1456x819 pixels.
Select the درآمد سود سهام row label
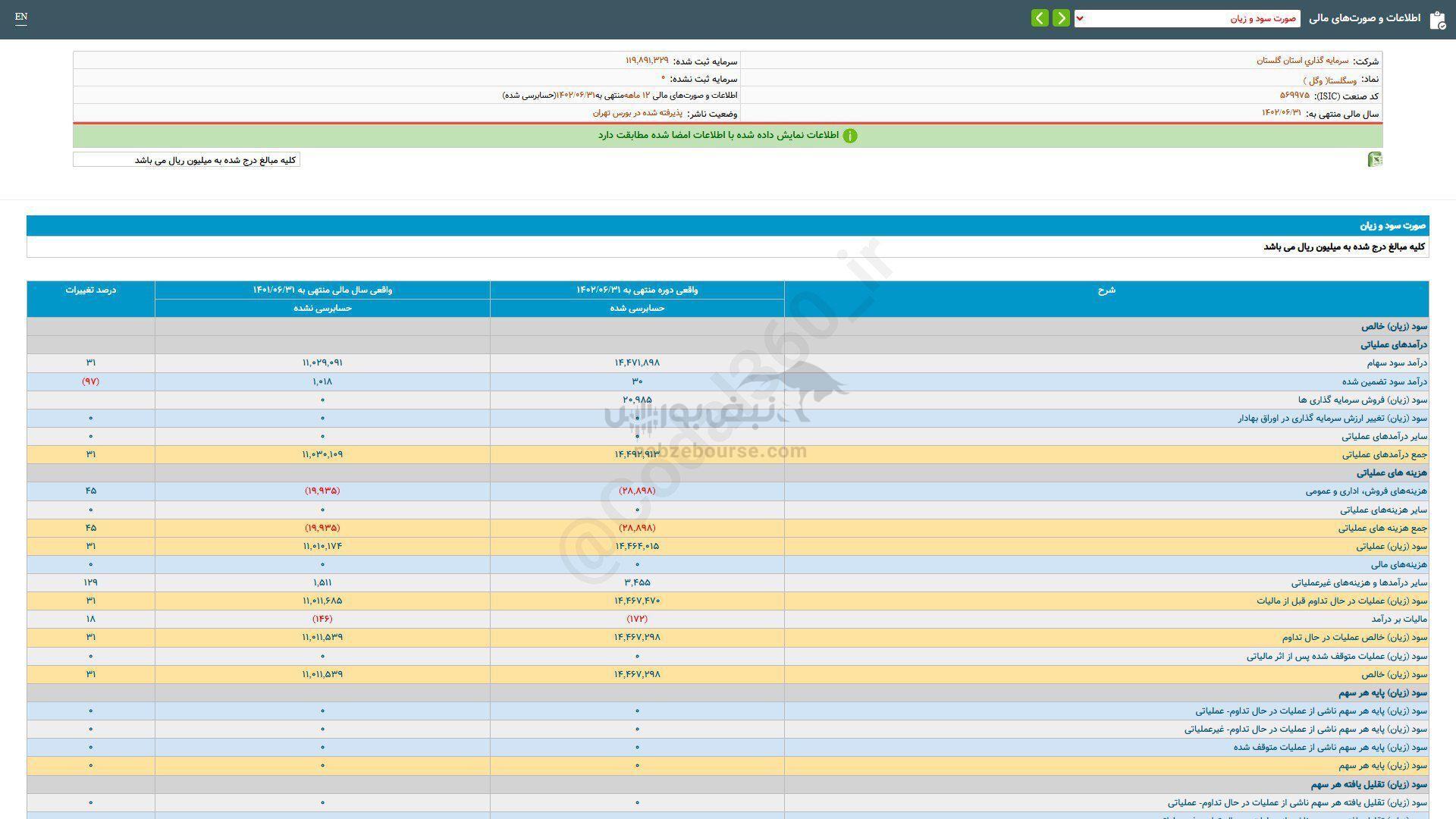(x=1397, y=363)
